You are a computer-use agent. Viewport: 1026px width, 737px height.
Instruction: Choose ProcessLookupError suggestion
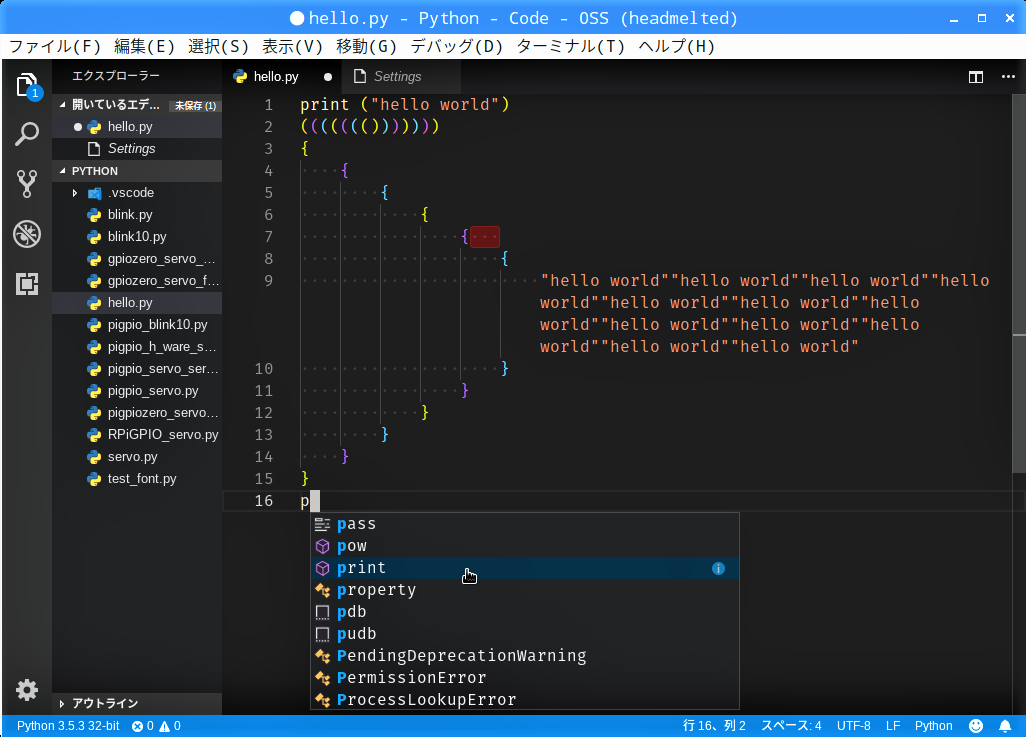(x=525, y=700)
